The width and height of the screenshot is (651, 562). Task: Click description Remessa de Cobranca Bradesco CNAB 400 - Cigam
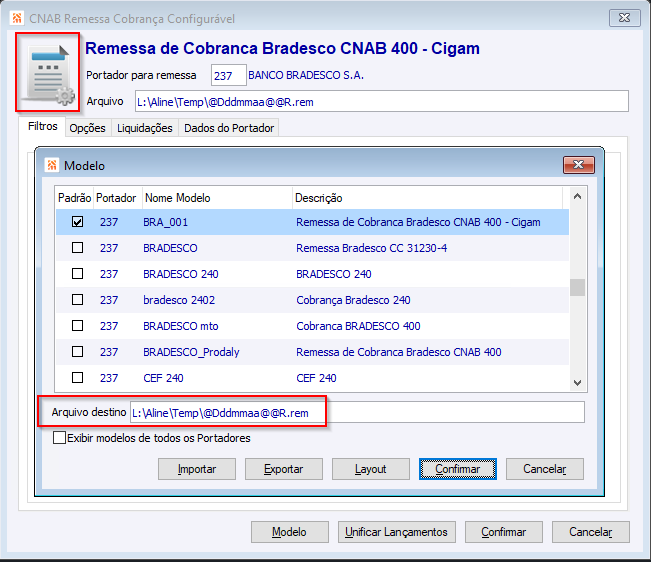coord(418,222)
